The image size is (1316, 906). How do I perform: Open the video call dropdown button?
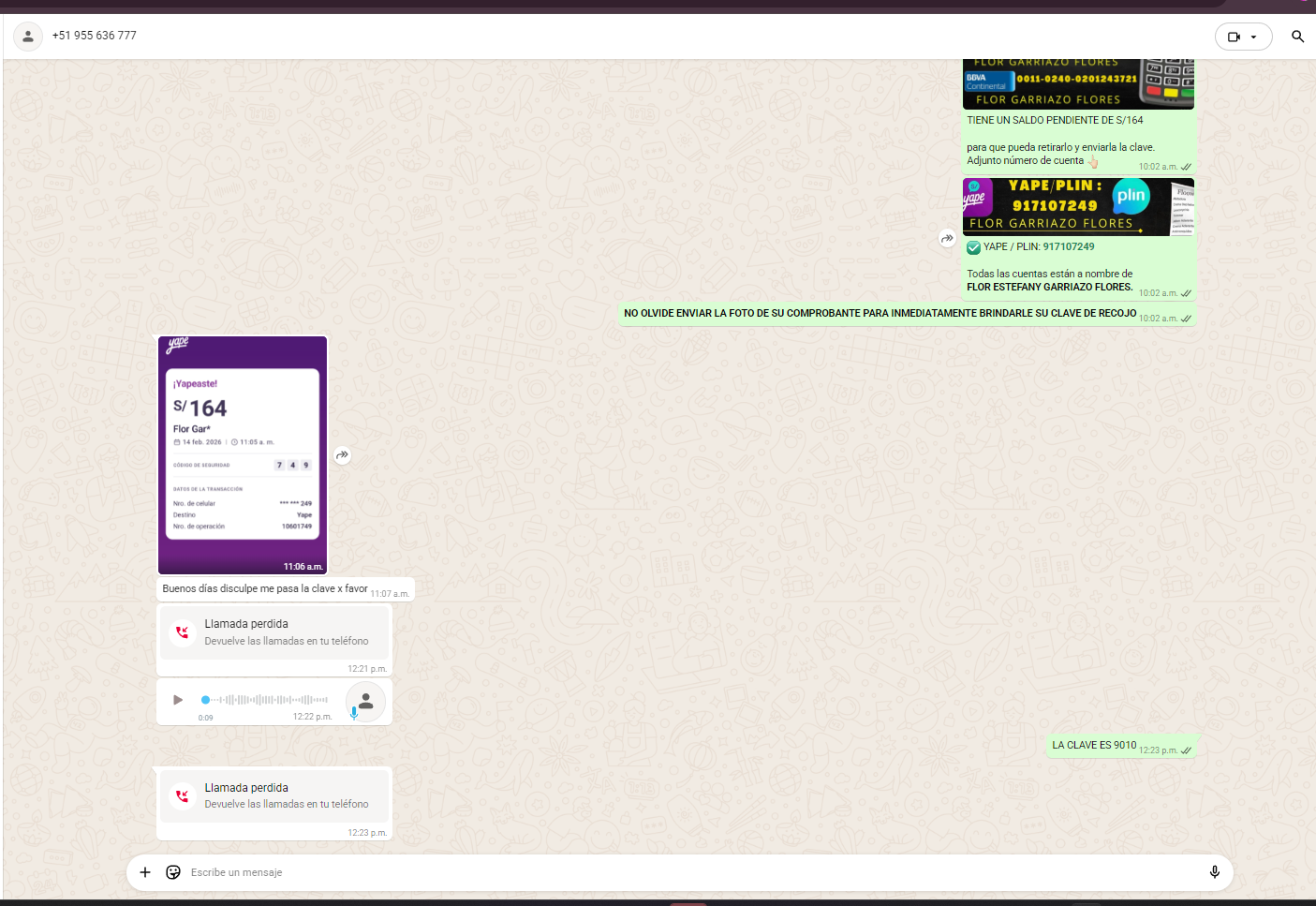[x=1243, y=37]
